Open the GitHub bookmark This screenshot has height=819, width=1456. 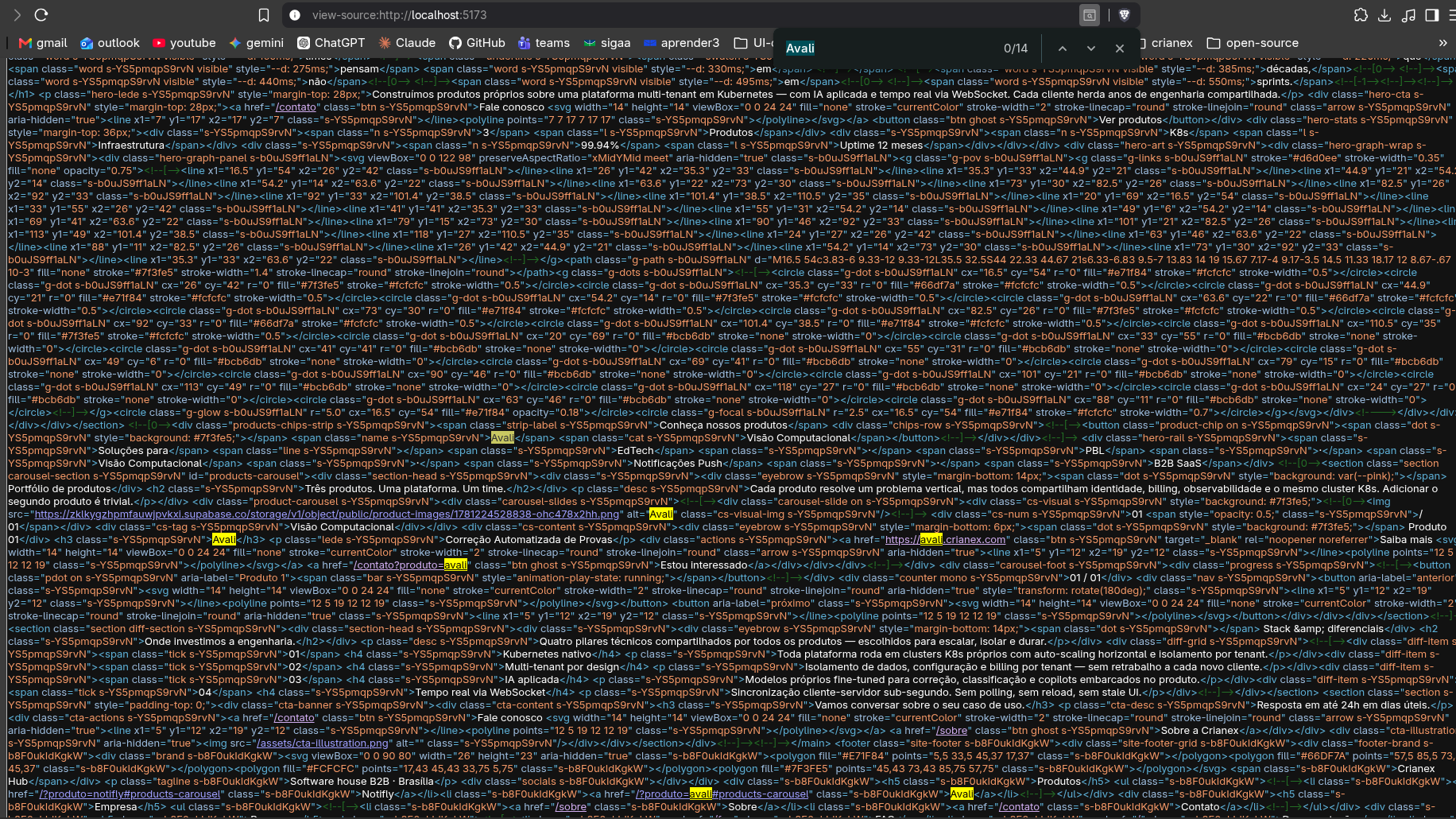[x=477, y=43]
